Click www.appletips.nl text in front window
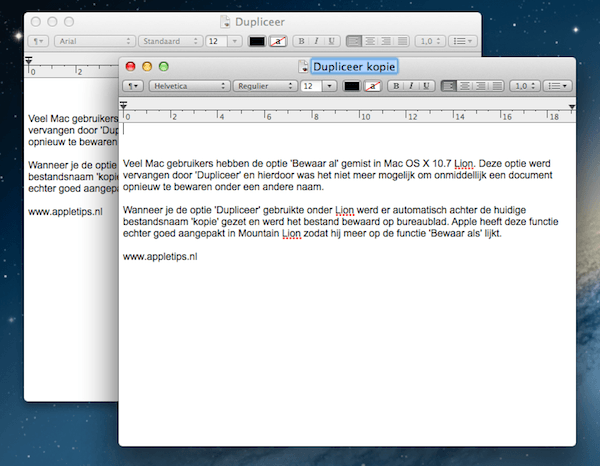The image size is (600, 466). click(x=160, y=256)
